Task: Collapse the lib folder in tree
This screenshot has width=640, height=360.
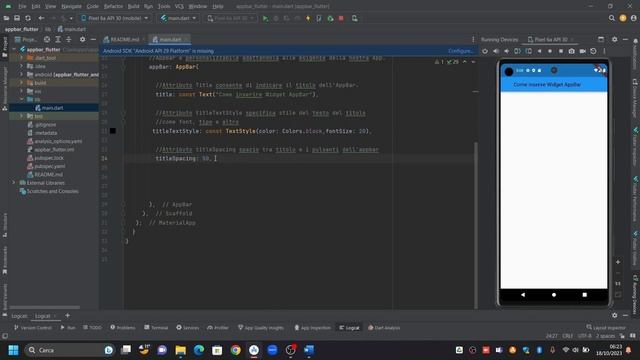Action: click(21, 100)
